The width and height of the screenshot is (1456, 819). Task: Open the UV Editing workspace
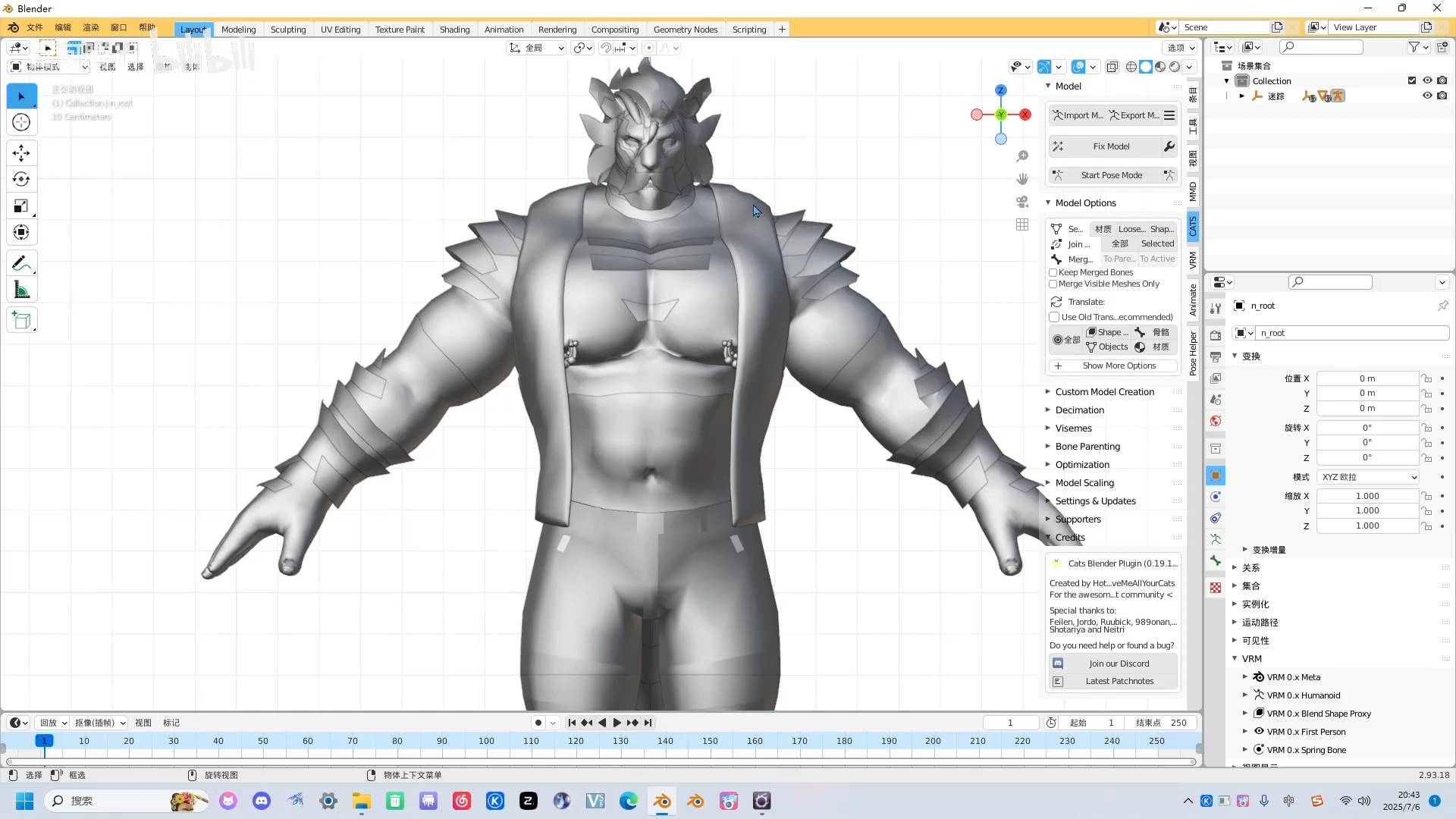click(x=340, y=30)
